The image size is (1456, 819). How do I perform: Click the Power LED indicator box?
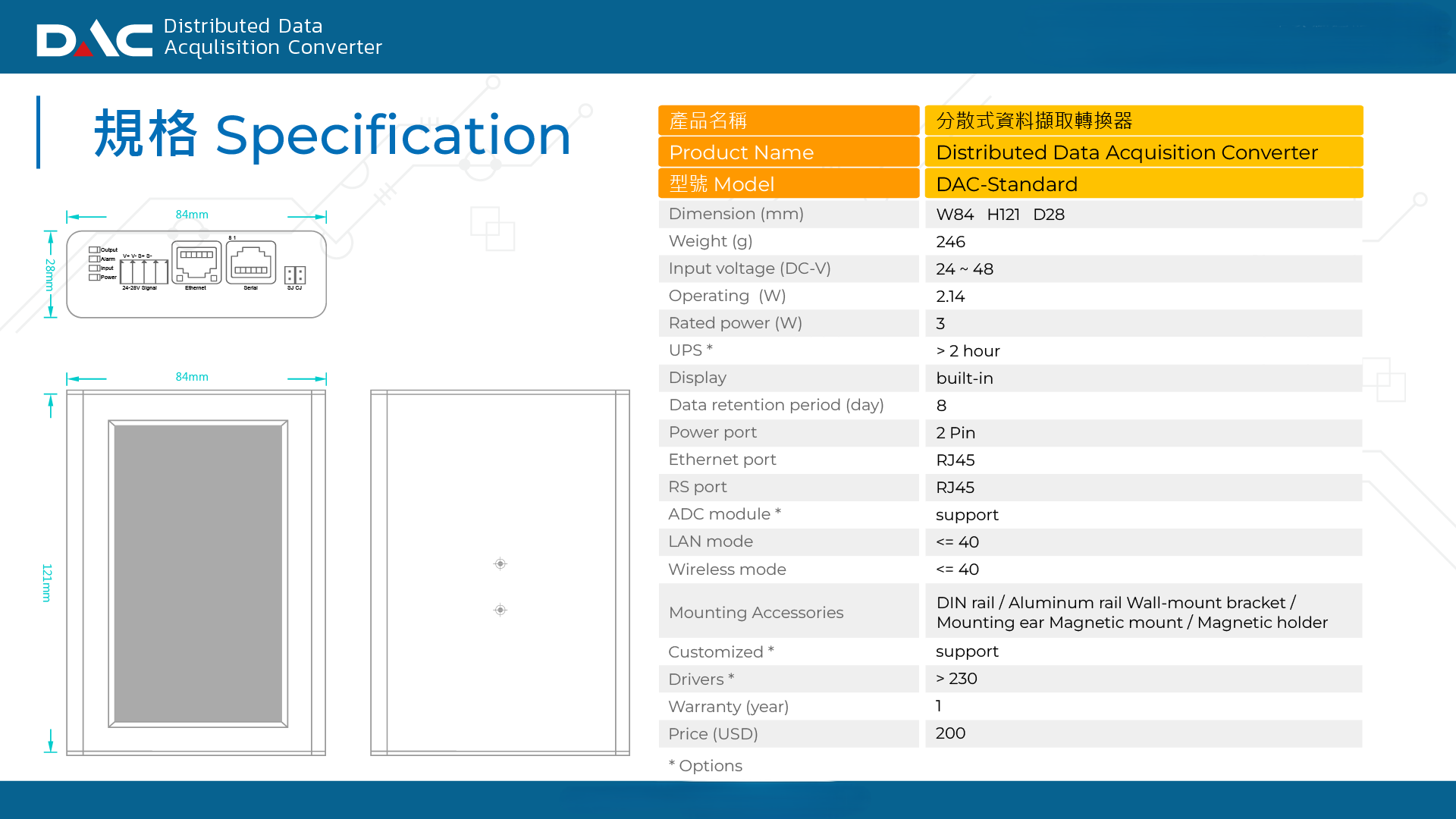pyautogui.click(x=94, y=277)
